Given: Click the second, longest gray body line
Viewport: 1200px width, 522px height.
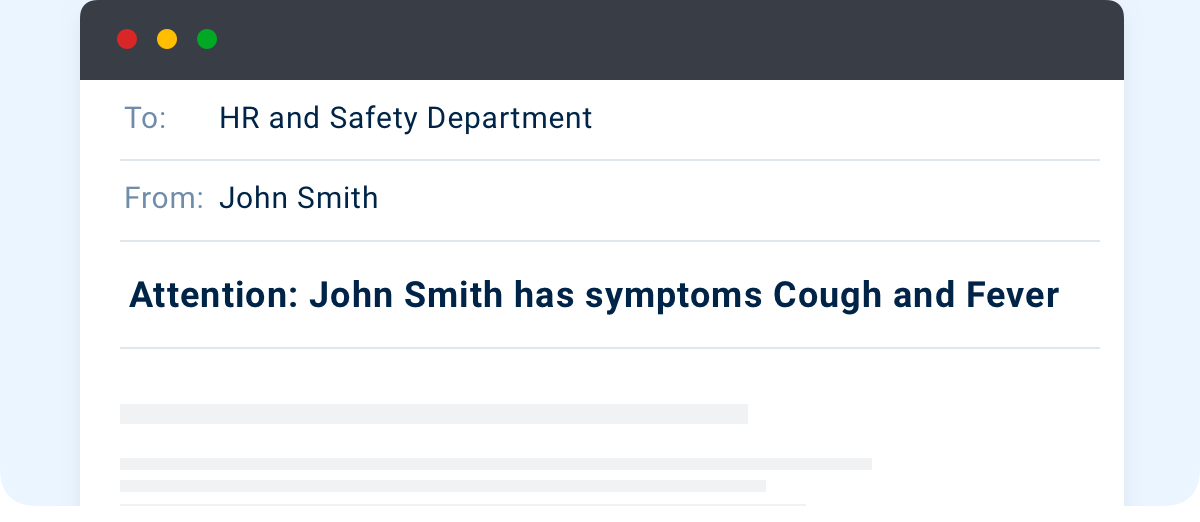Looking at the screenshot, I should point(496,464).
